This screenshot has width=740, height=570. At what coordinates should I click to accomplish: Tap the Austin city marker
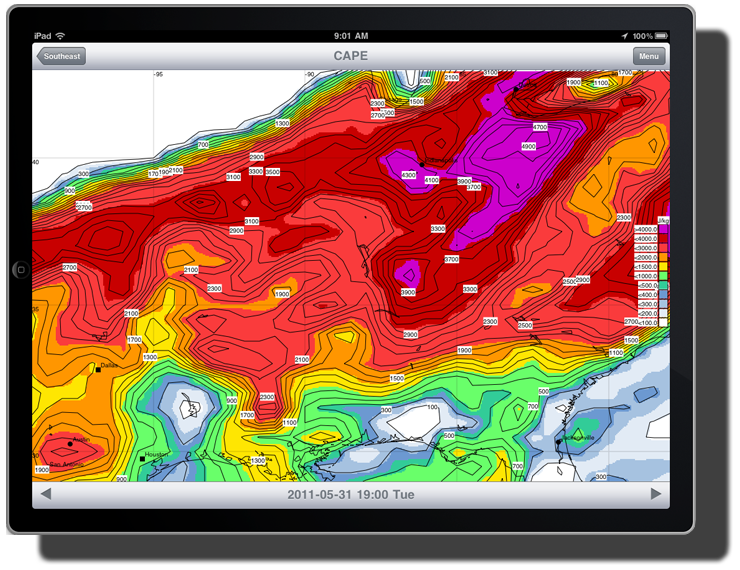(70, 442)
